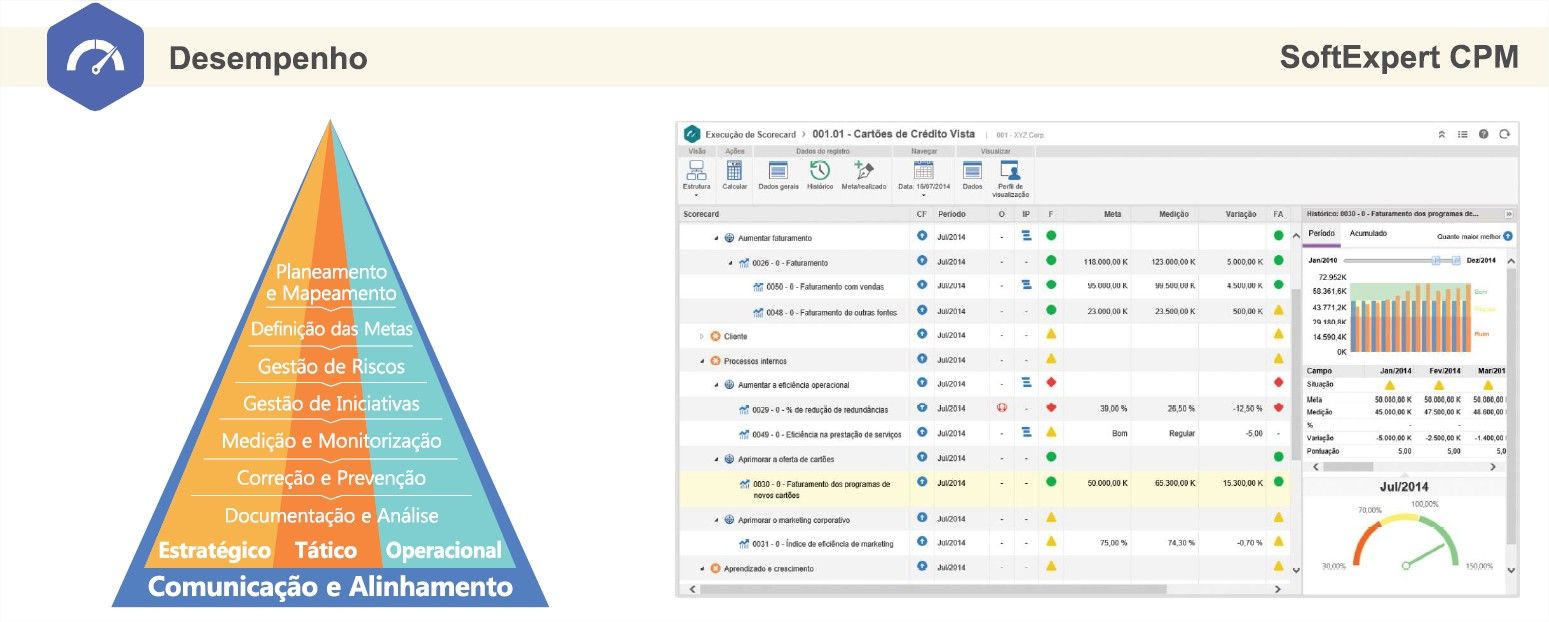Collapse Aumentar a eficiência operacional

click(716, 385)
